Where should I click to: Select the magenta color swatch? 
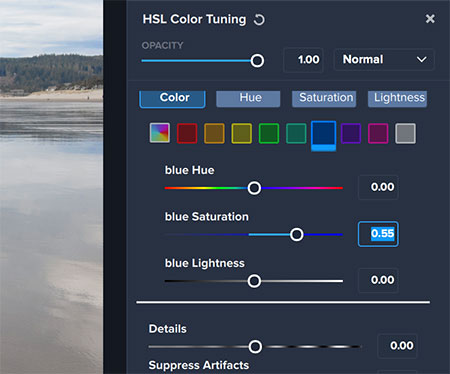pos(378,133)
